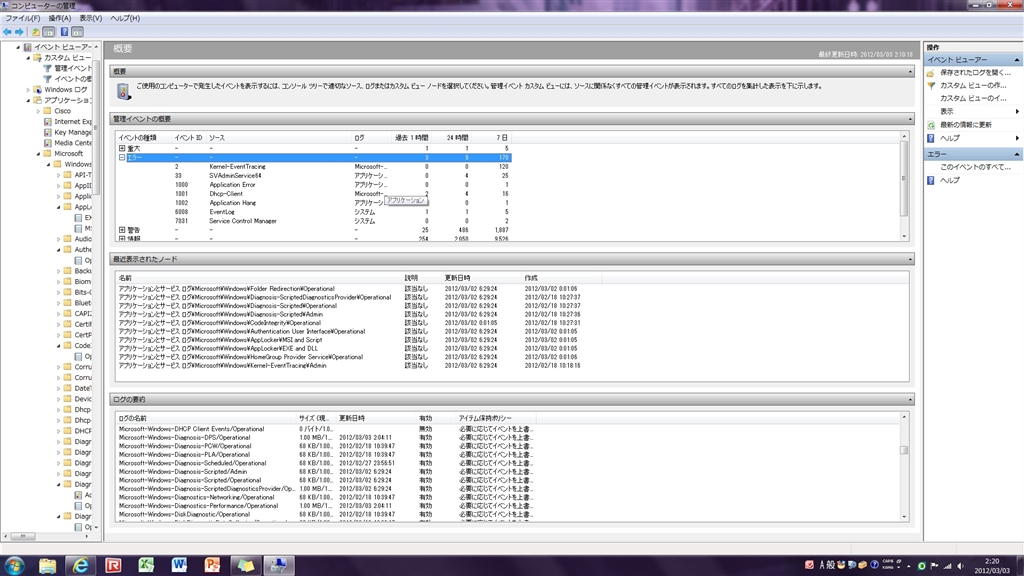The image size is (1024, 576).
Task: Click the Key Management log icon in tree
Action: (x=47, y=132)
